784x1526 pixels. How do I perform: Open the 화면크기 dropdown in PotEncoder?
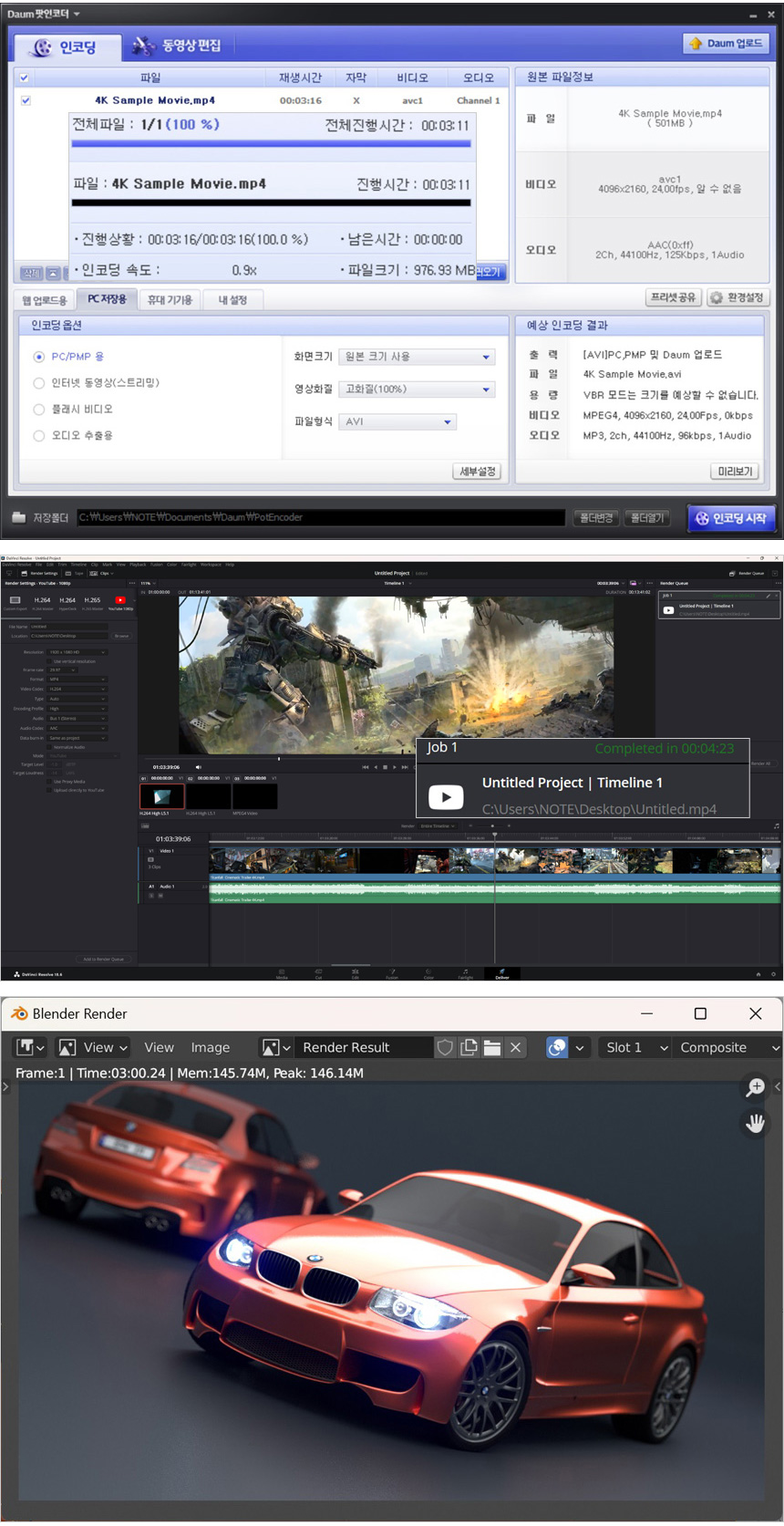click(417, 357)
